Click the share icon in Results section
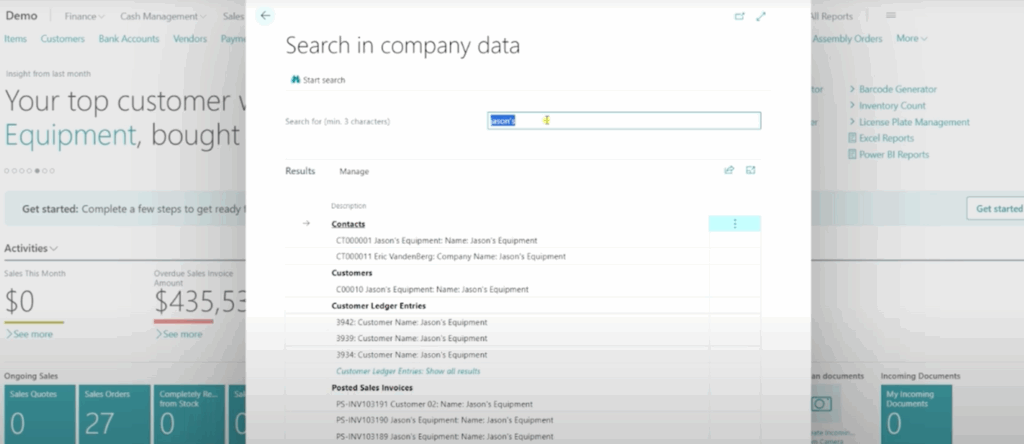 tap(729, 170)
